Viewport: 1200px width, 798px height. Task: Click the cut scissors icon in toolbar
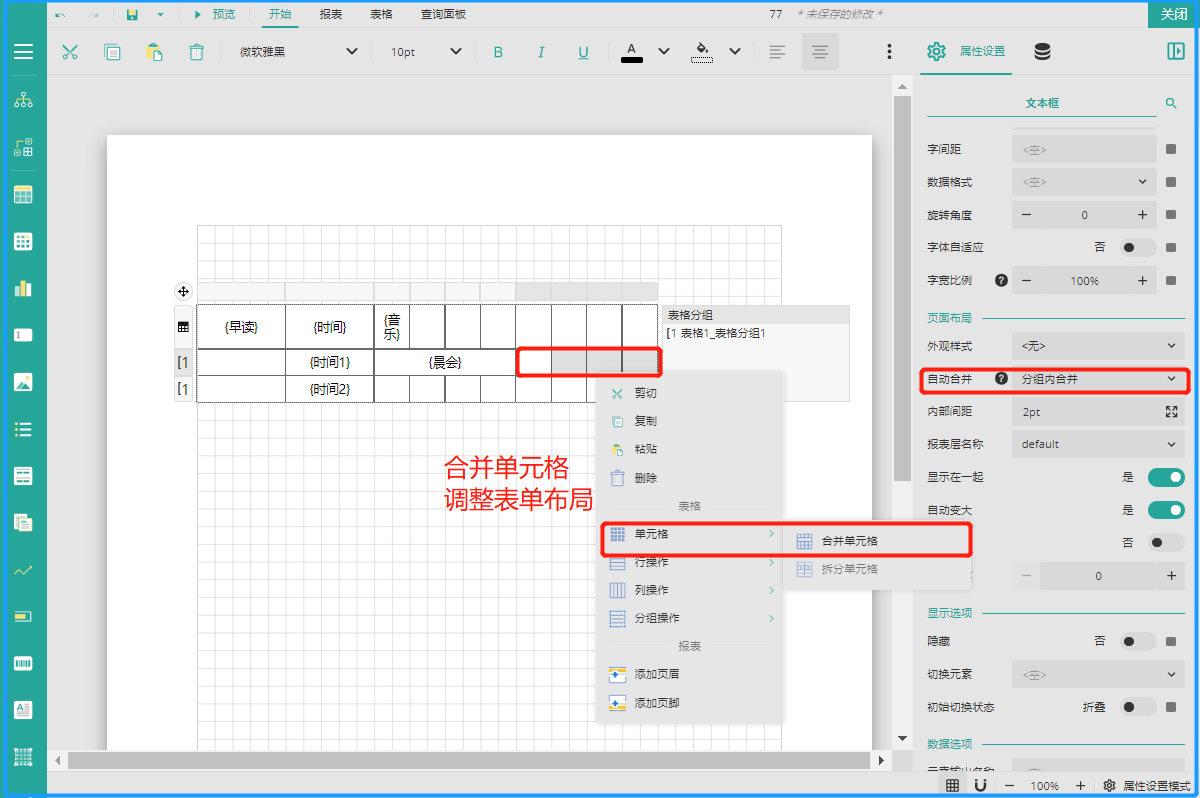[70, 52]
